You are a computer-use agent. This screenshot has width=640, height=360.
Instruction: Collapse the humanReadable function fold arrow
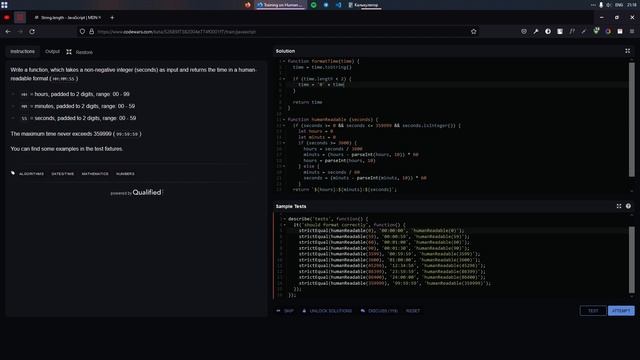click(x=284, y=120)
